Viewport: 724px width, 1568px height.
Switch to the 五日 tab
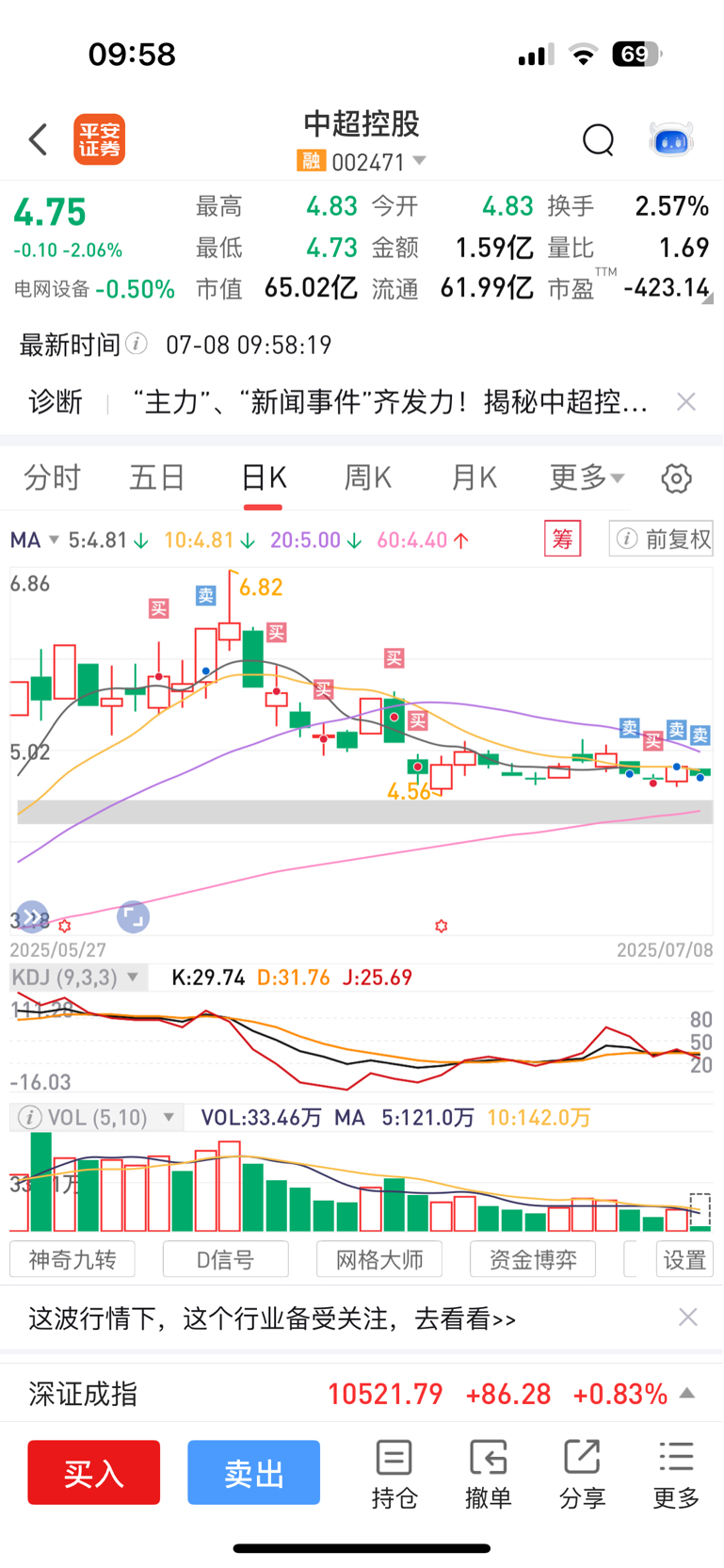click(156, 477)
